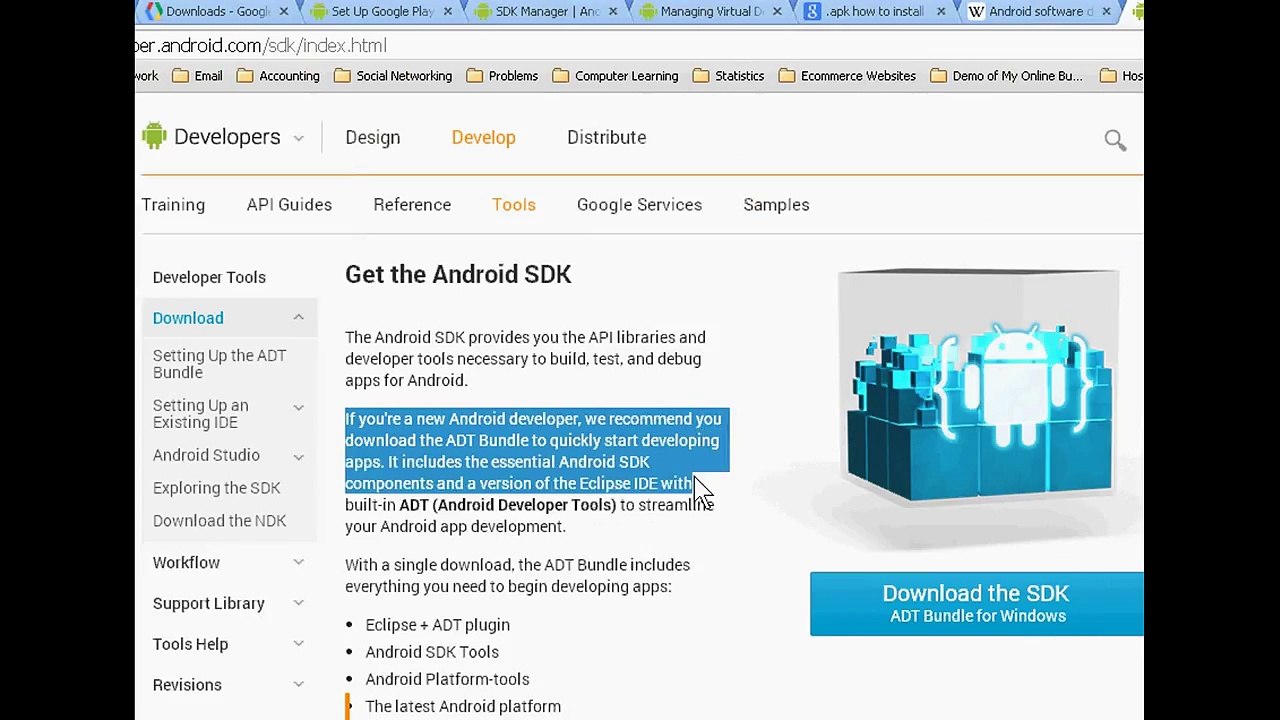
Task: Open the Reference sub-navigation link
Action: tap(412, 204)
